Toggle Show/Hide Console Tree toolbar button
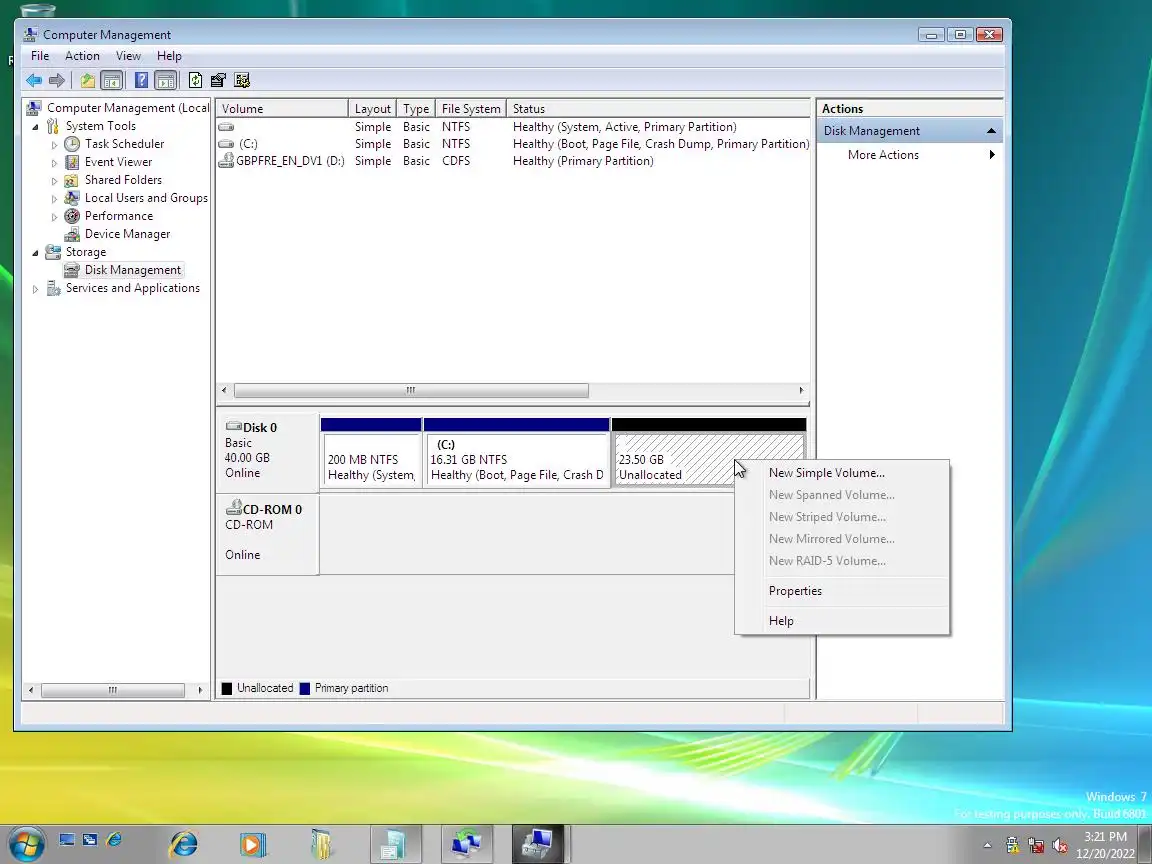 click(112, 81)
